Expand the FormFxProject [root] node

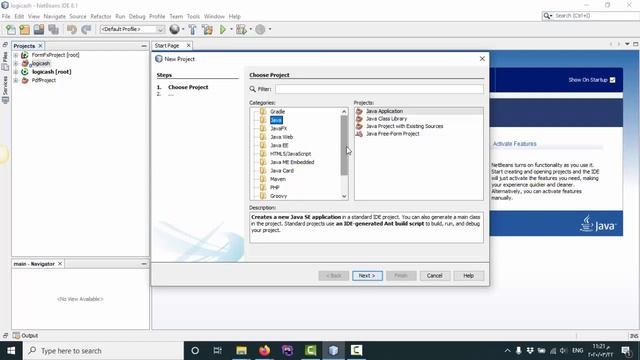tap(16, 55)
